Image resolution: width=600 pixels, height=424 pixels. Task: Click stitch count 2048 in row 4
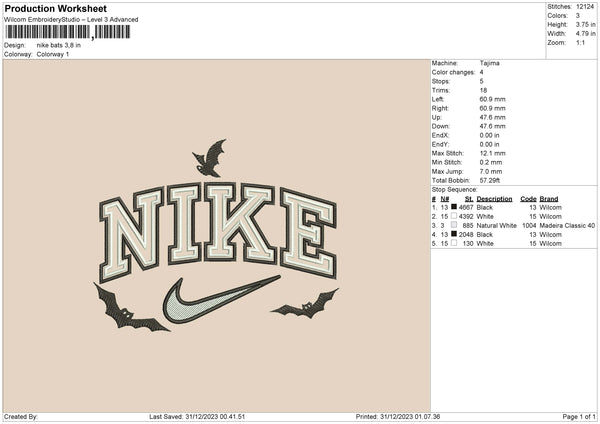pos(466,235)
